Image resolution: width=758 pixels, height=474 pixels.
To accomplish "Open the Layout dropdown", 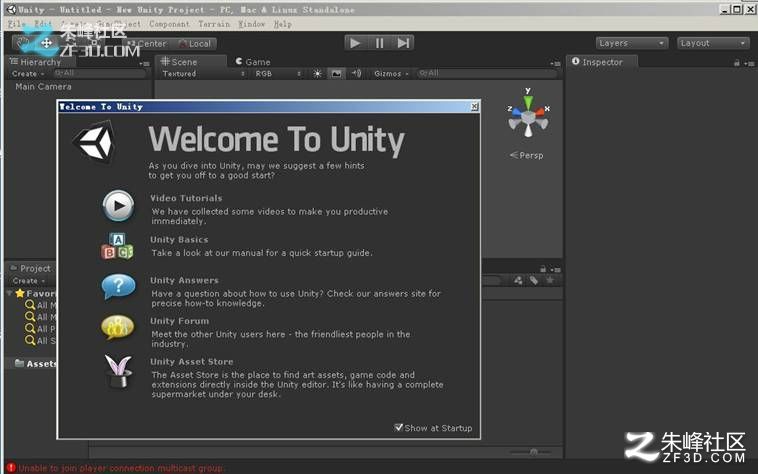I will click(x=713, y=43).
